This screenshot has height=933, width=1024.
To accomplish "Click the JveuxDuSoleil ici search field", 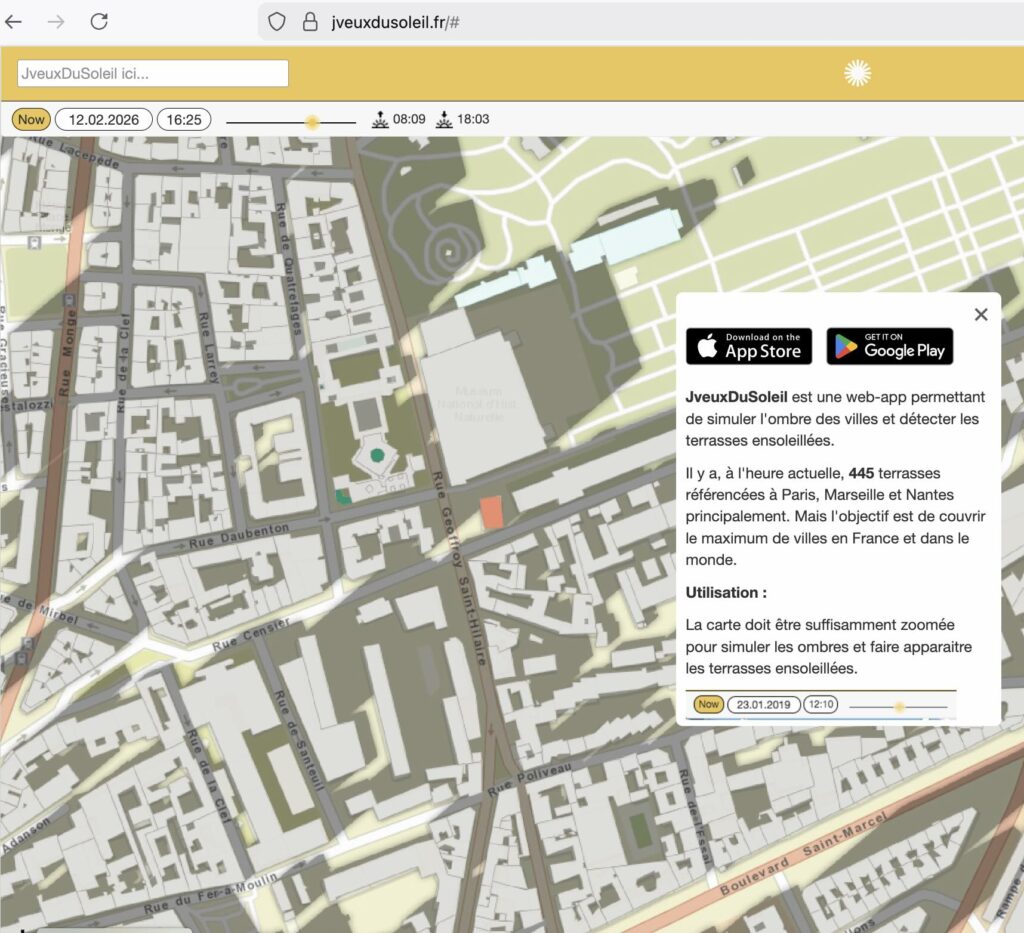I will [x=153, y=73].
